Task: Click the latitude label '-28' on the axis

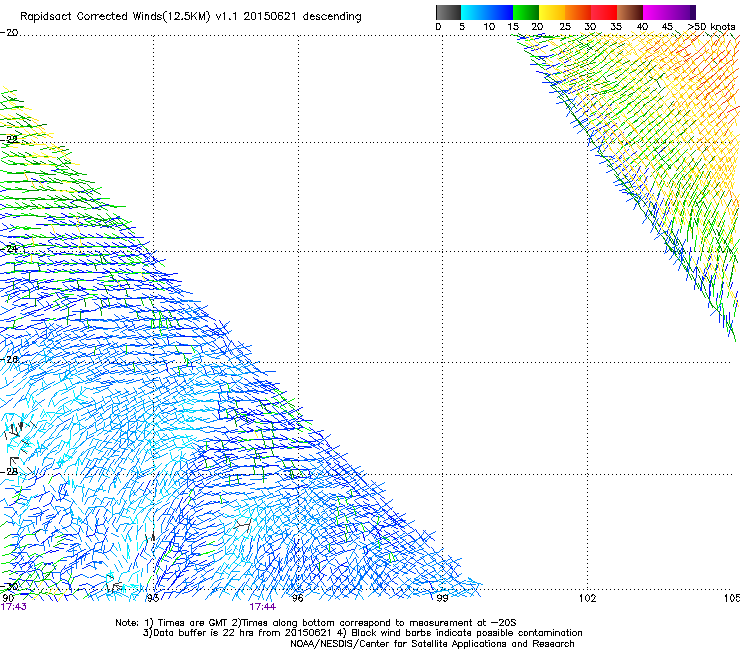Action: tap(9, 471)
